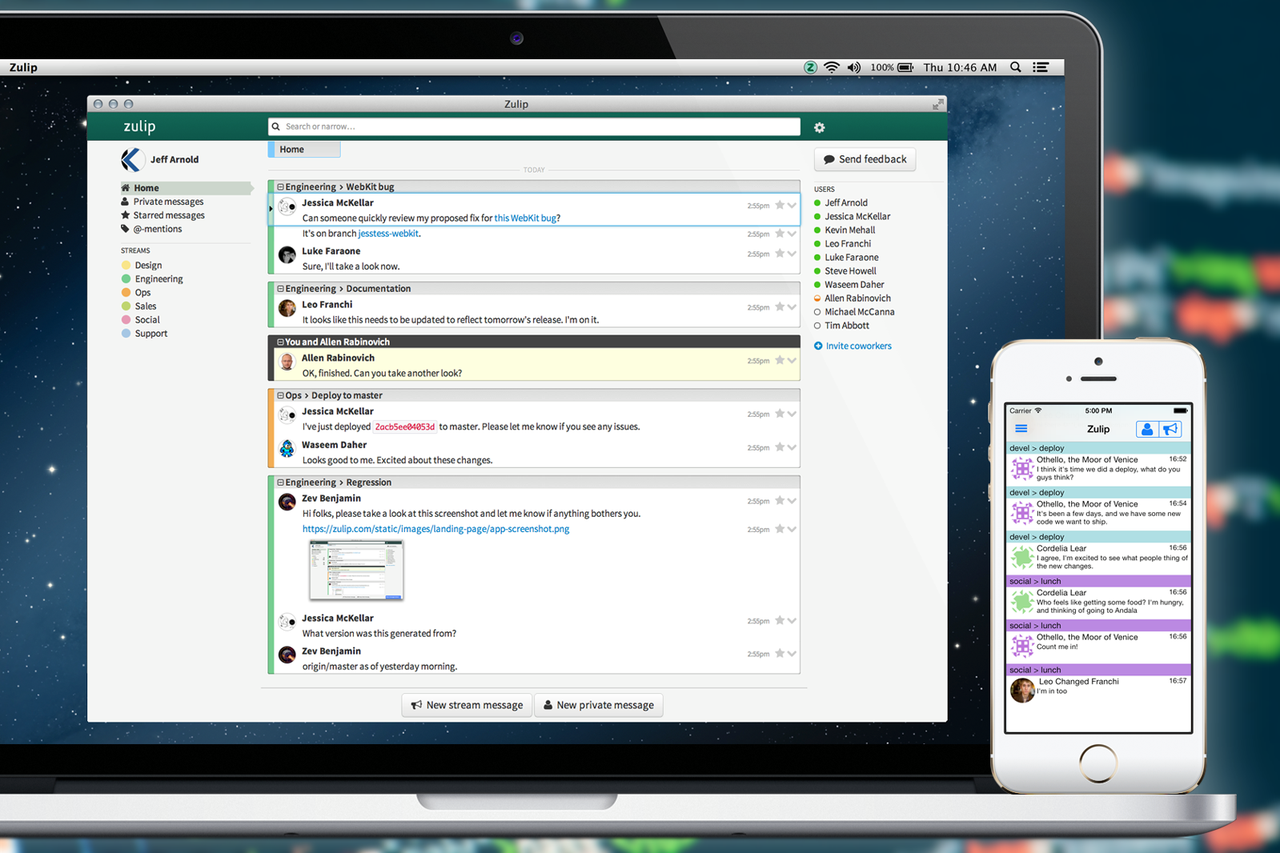The image size is (1280, 853).
Task: Focus the 'Search or narrow...' field
Action: [534, 127]
